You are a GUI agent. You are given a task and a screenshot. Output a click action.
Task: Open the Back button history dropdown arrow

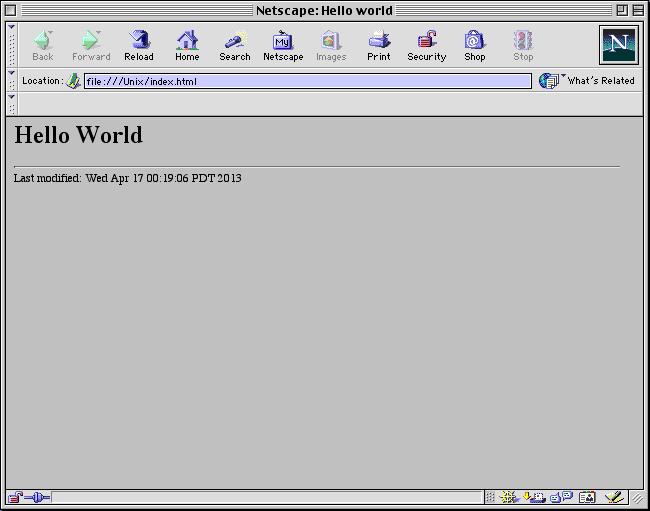click(51, 32)
